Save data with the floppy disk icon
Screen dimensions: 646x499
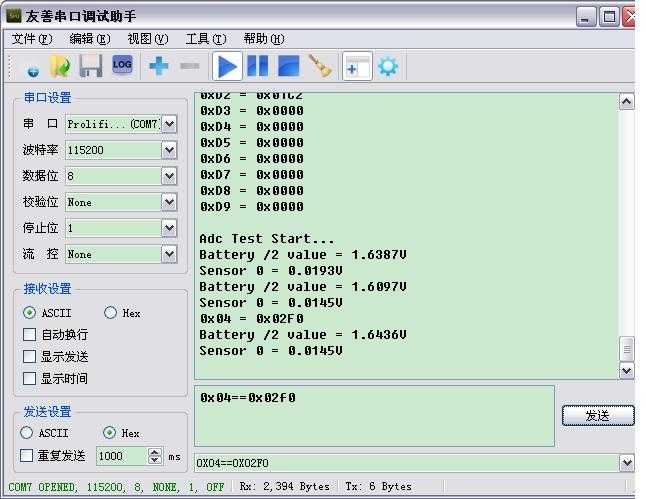coord(91,66)
